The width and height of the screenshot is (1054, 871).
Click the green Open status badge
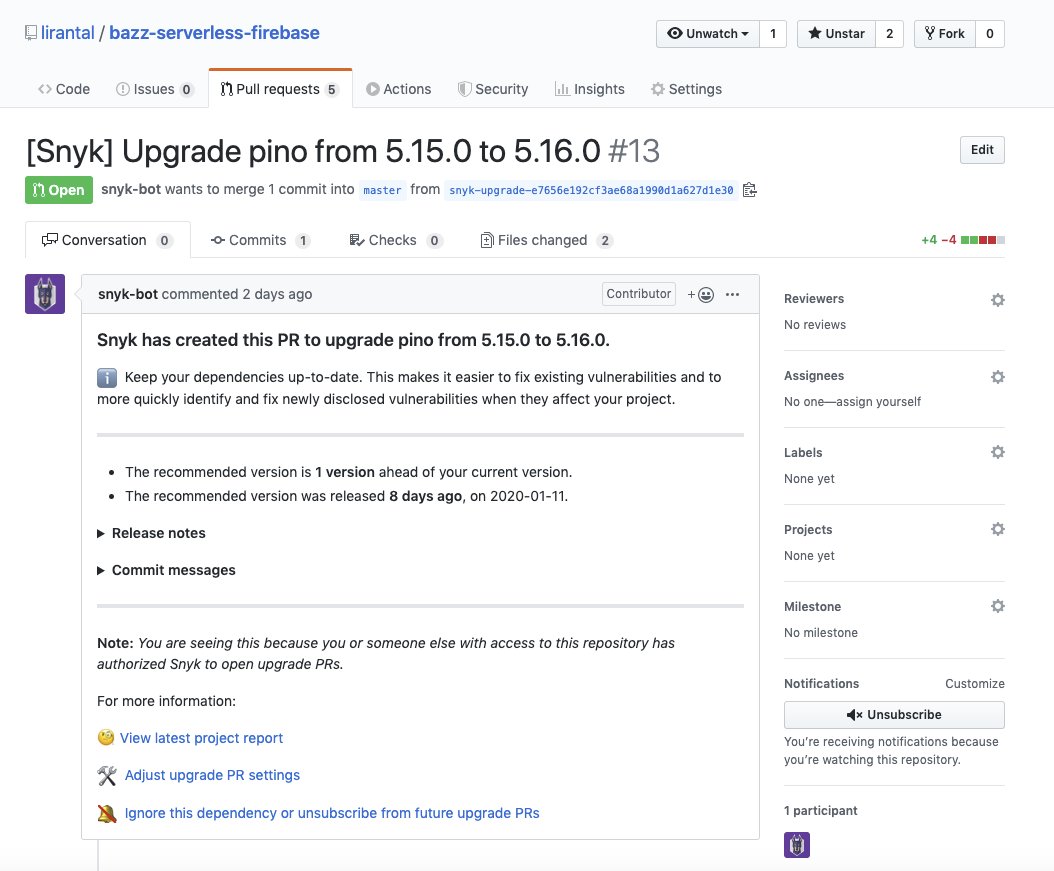pyautogui.click(x=59, y=190)
